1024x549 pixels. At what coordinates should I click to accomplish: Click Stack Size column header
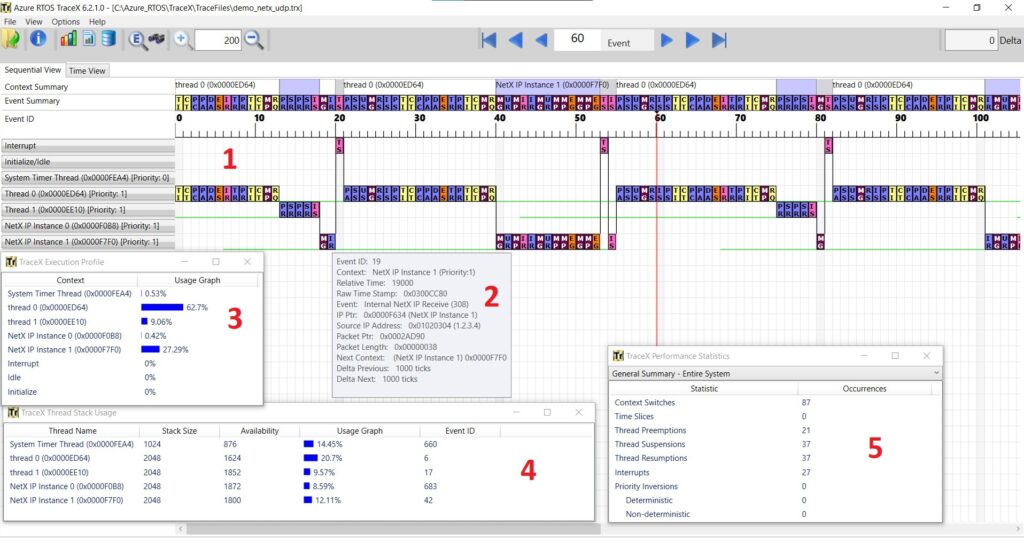pyautogui.click(x=179, y=431)
